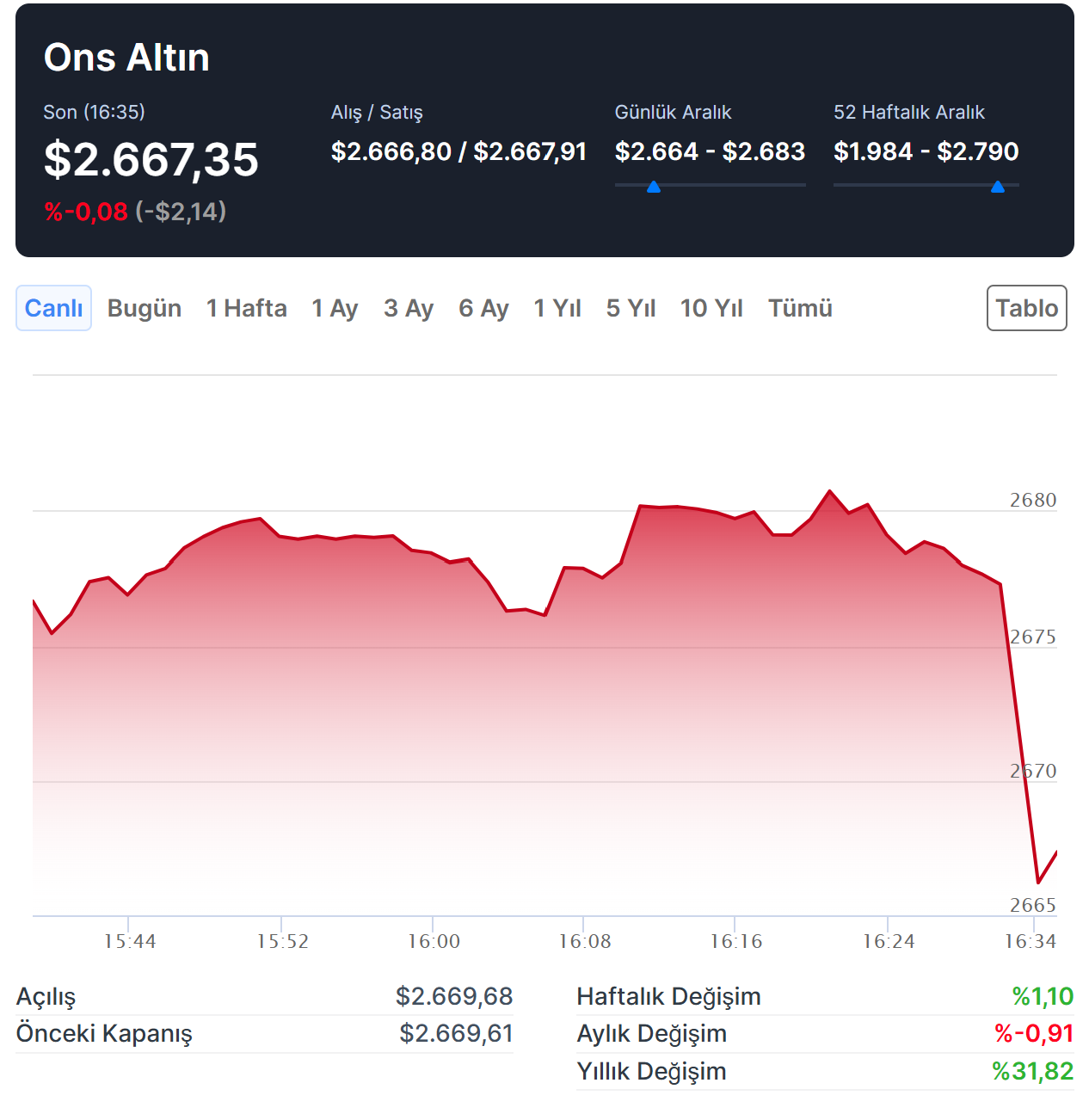Show the 10 Yıl chart history
The image size is (1089, 1120).
pyautogui.click(x=711, y=308)
